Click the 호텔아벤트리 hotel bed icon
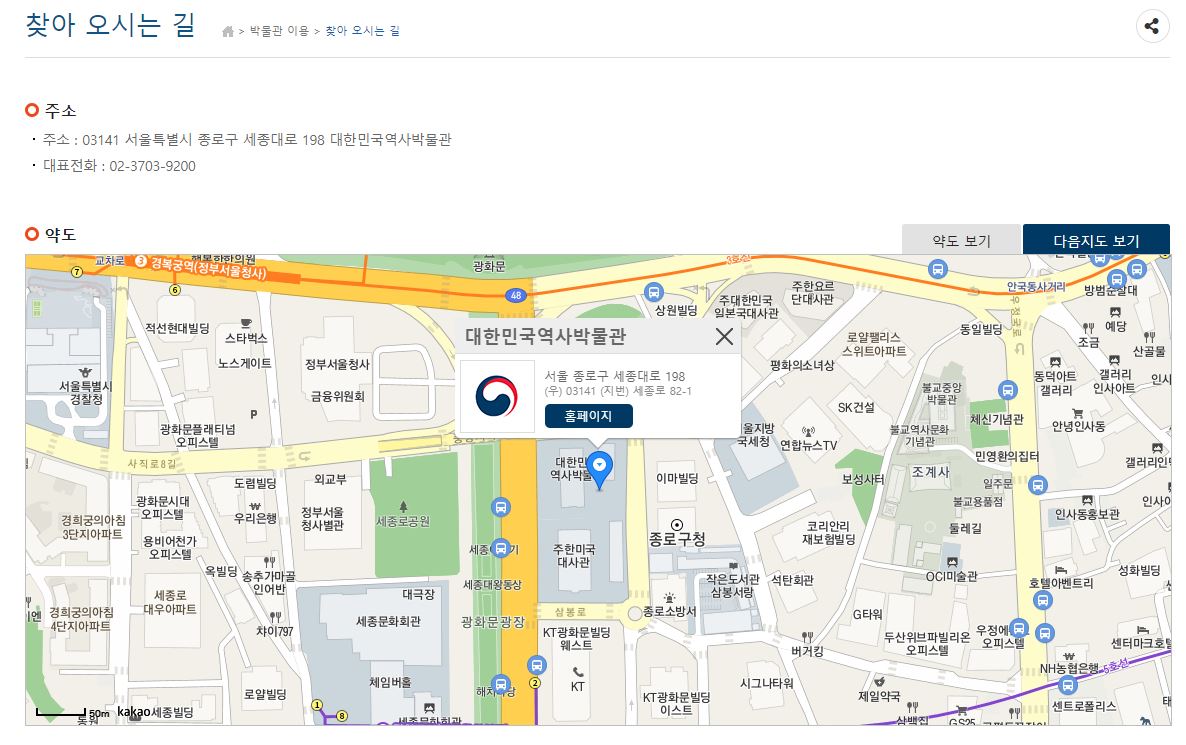Image resolution: width=1186 pixels, height=745 pixels. (1060, 570)
